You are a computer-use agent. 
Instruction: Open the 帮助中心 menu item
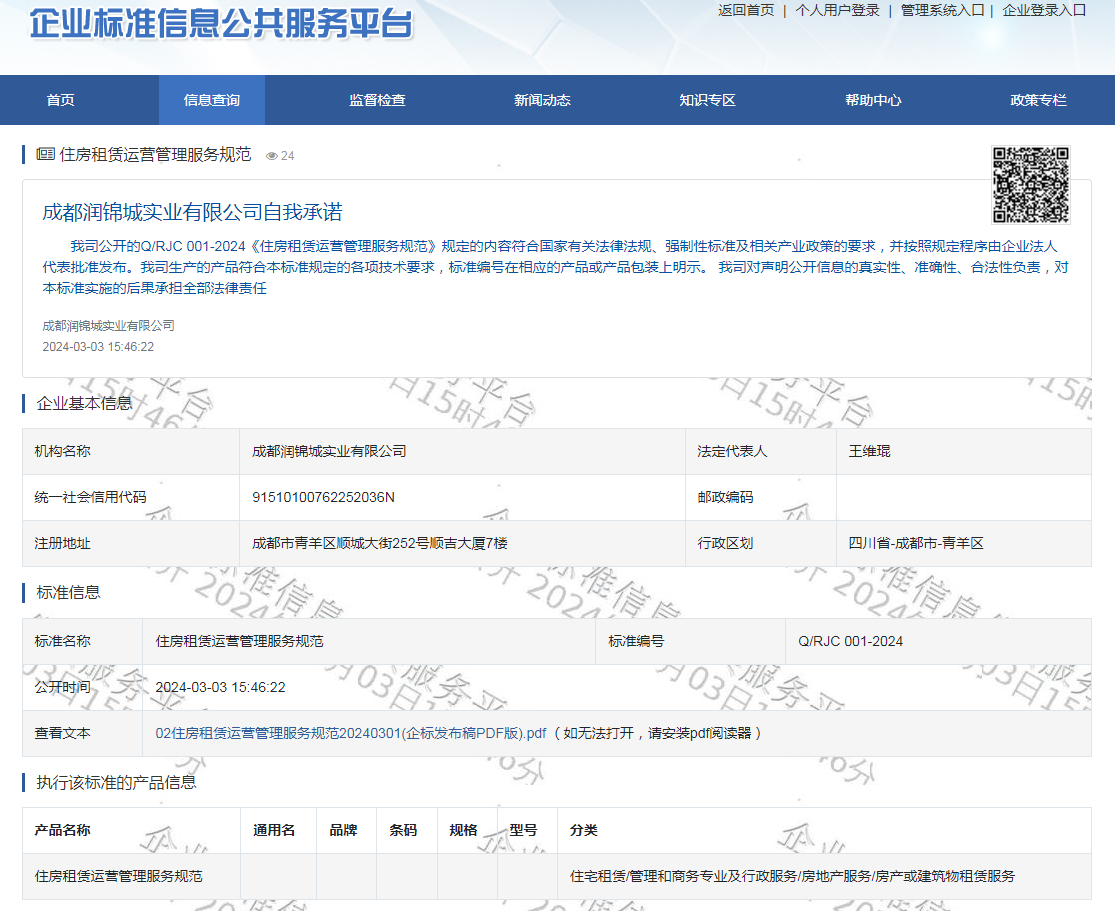[x=873, y=100]
